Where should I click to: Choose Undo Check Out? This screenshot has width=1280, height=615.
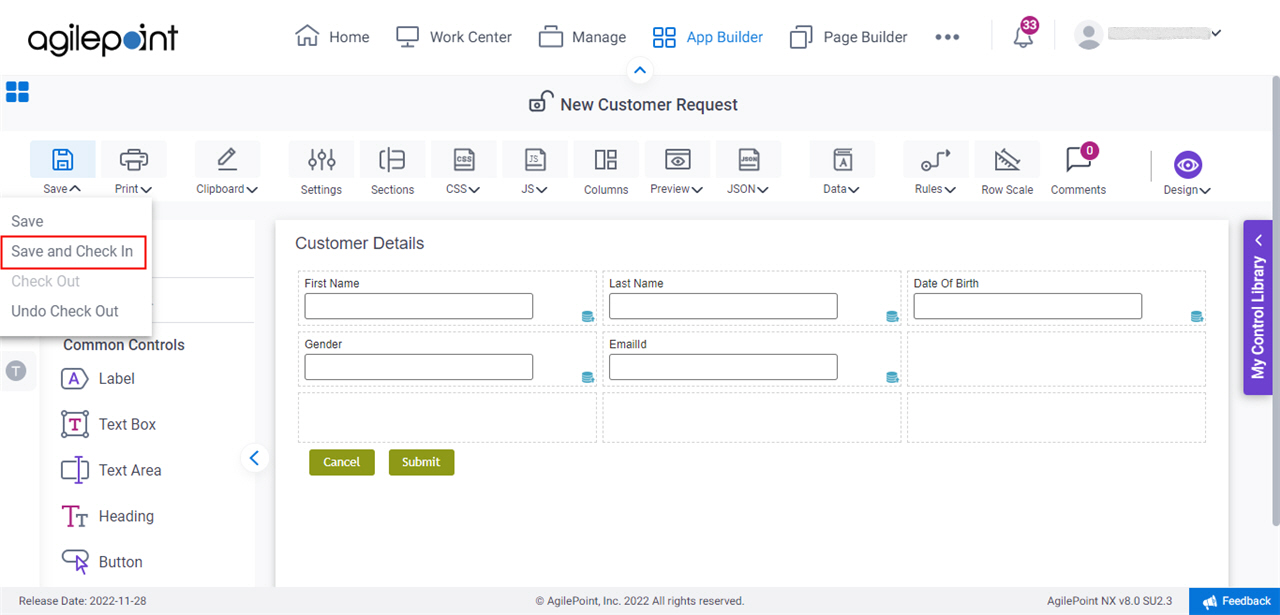click(65, 311)
